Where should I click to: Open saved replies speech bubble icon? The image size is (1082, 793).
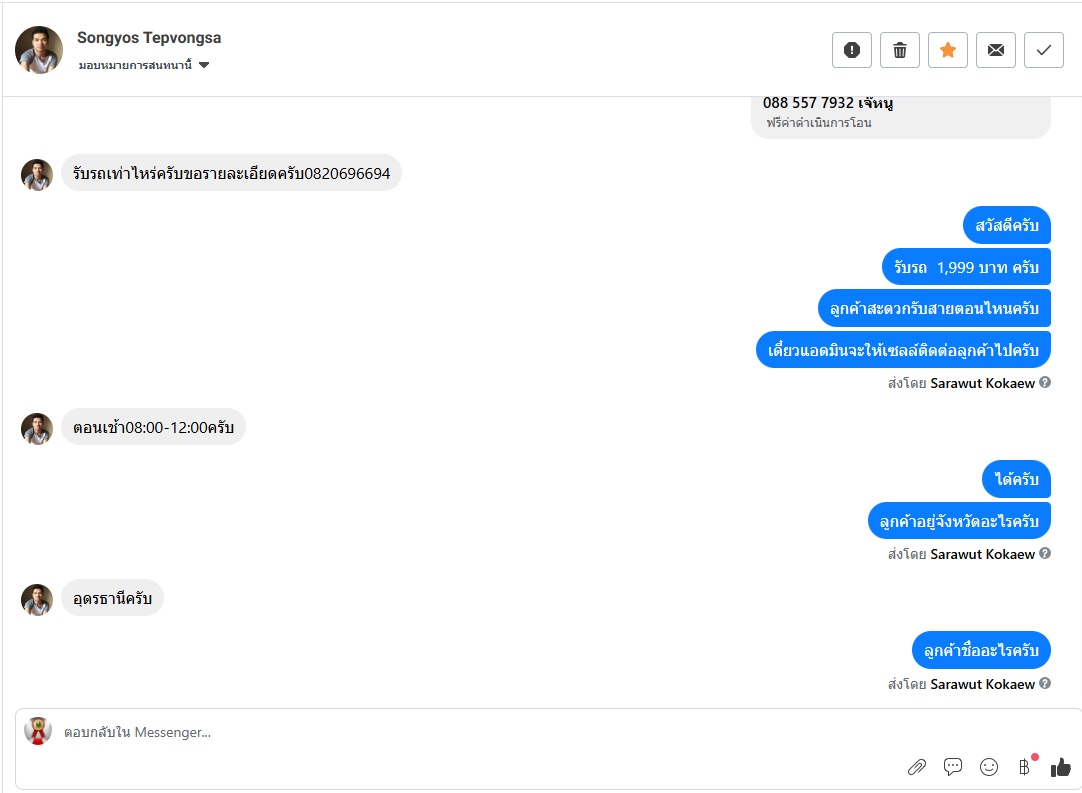tap(953, 767)
